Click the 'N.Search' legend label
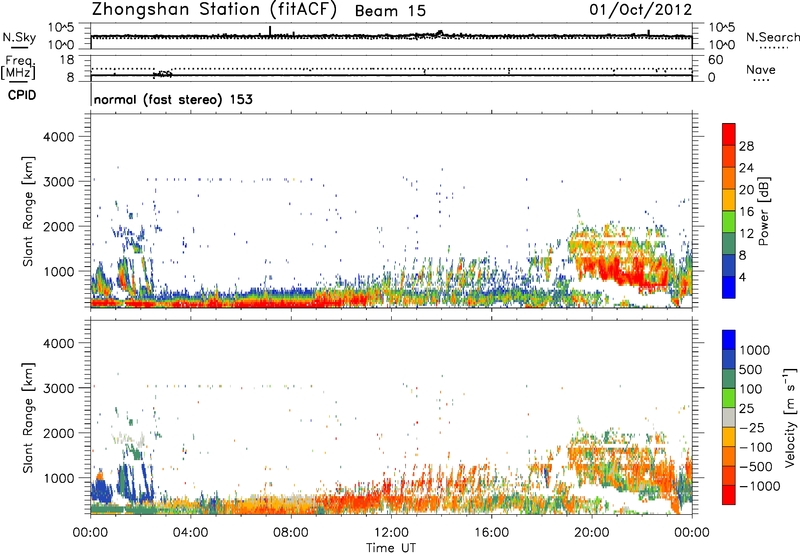 [772, 37]
